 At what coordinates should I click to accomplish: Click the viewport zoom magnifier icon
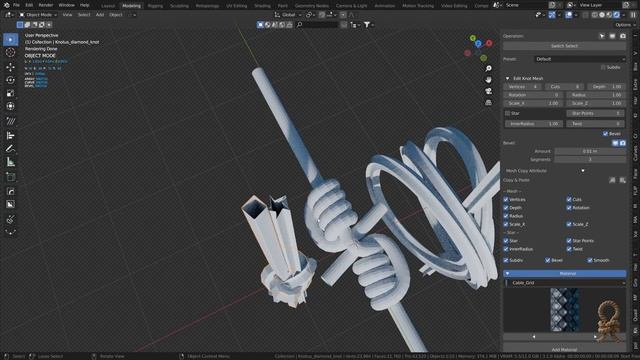coord(488,69)
